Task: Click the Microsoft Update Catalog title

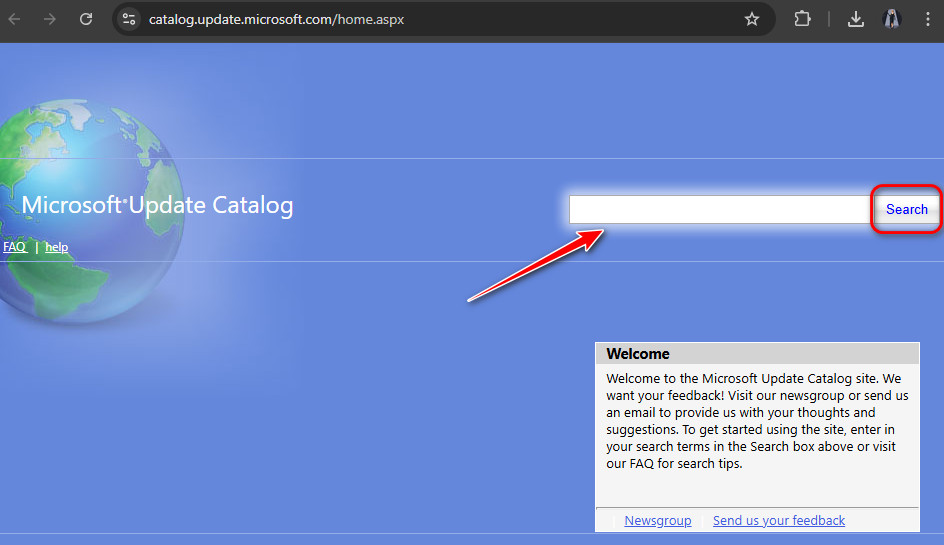Action: coord(157,205)
